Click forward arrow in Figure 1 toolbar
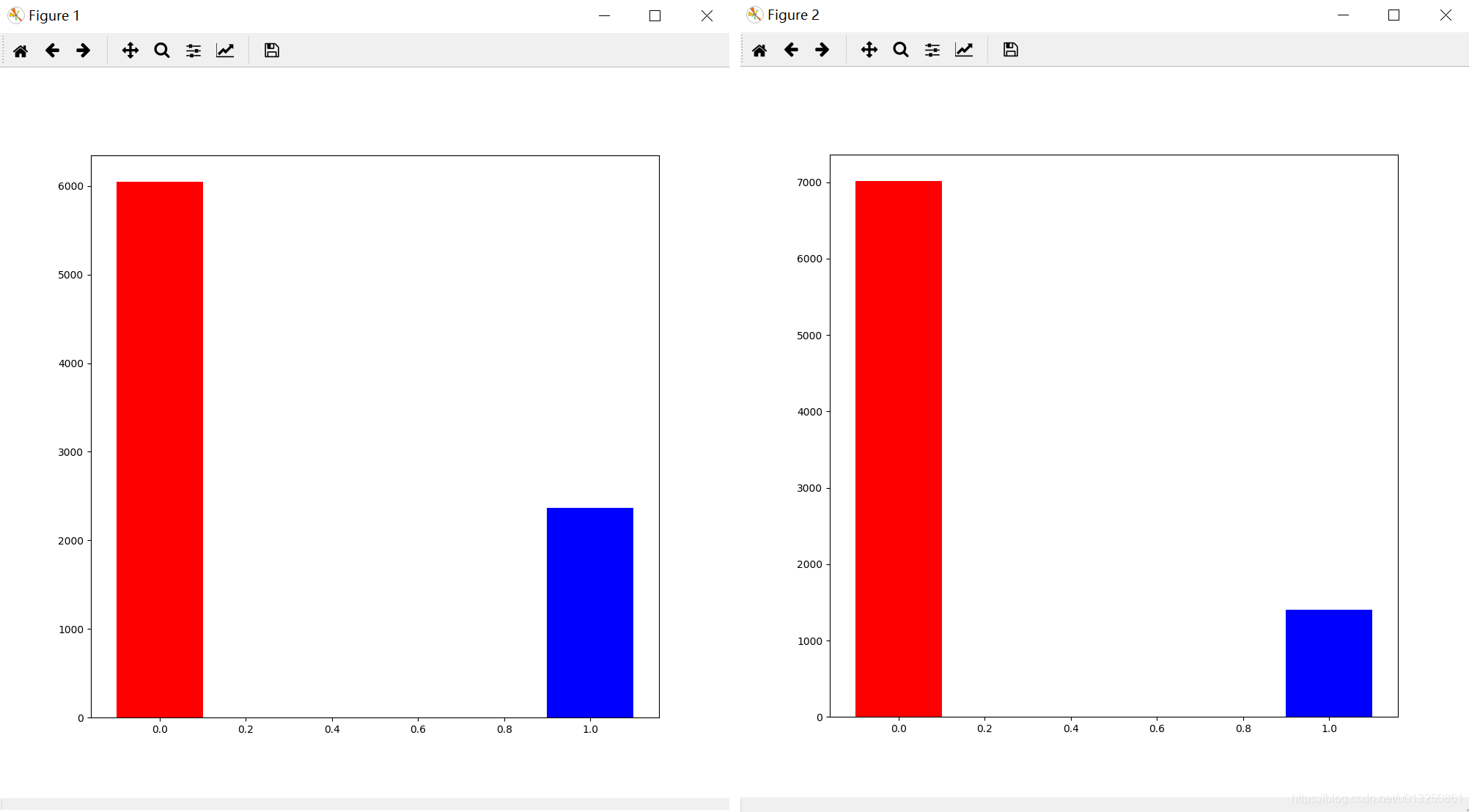 [84, 51]
